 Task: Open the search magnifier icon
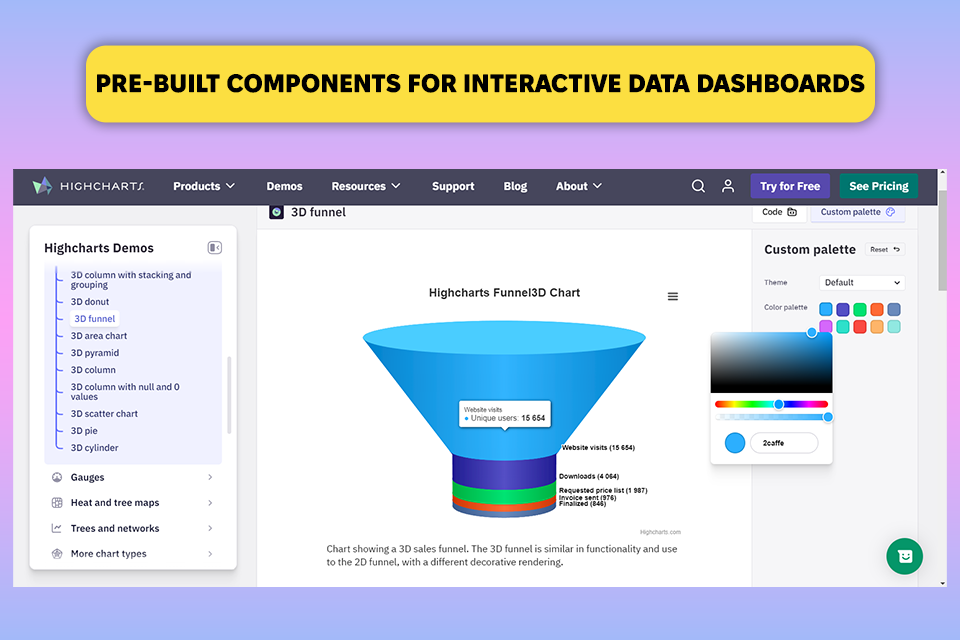[698, 186]
